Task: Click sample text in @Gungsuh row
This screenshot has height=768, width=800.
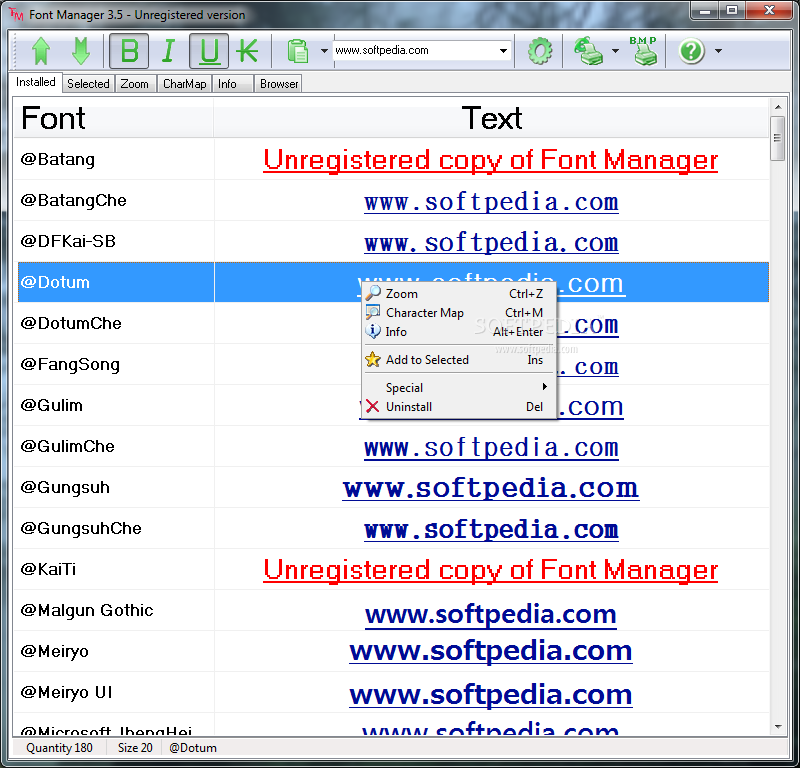Action: pos(491,488)
